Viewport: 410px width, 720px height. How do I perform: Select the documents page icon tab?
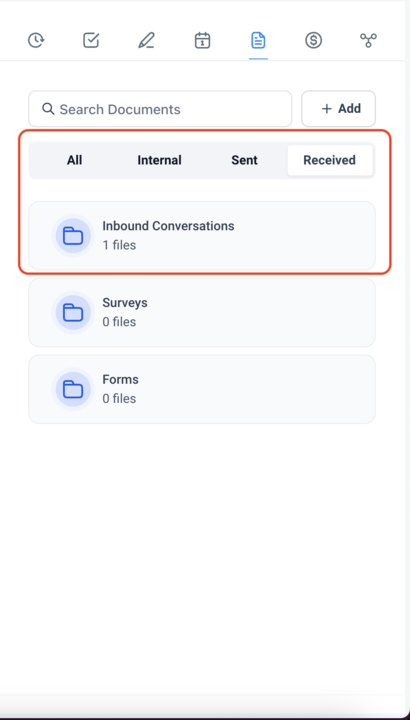pos(258,40)
